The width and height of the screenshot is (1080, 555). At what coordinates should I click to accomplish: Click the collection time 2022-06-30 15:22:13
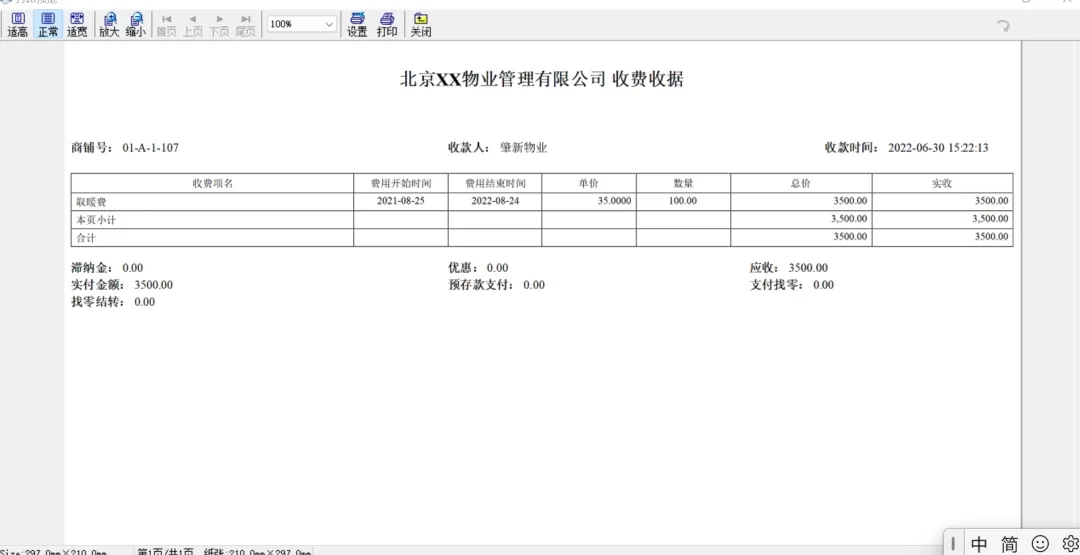click(x=938, y=147)
